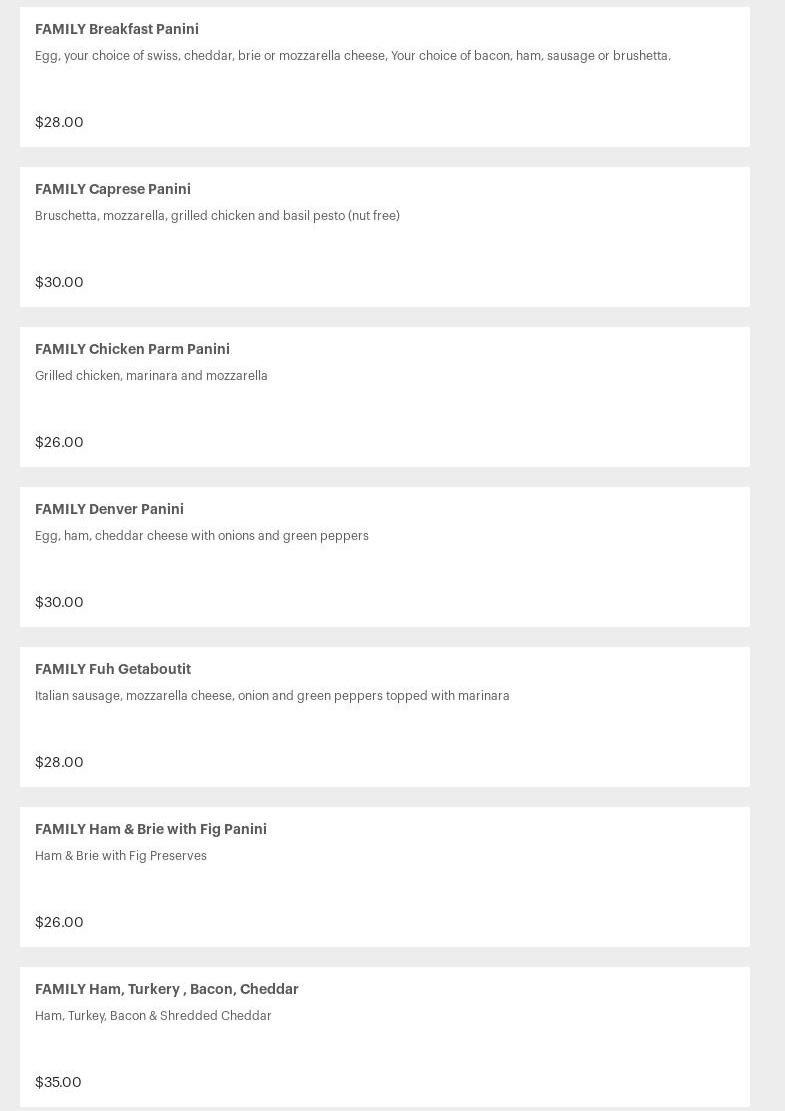Click the $30.00 price under Denver Panini
Image resolution: width=785 pixels, height=1111 pixels.
pyautogui.click(x=59, y=602)
